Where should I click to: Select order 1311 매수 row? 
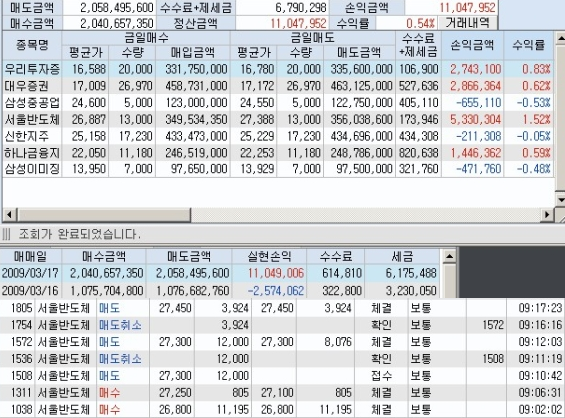[282, 392]
